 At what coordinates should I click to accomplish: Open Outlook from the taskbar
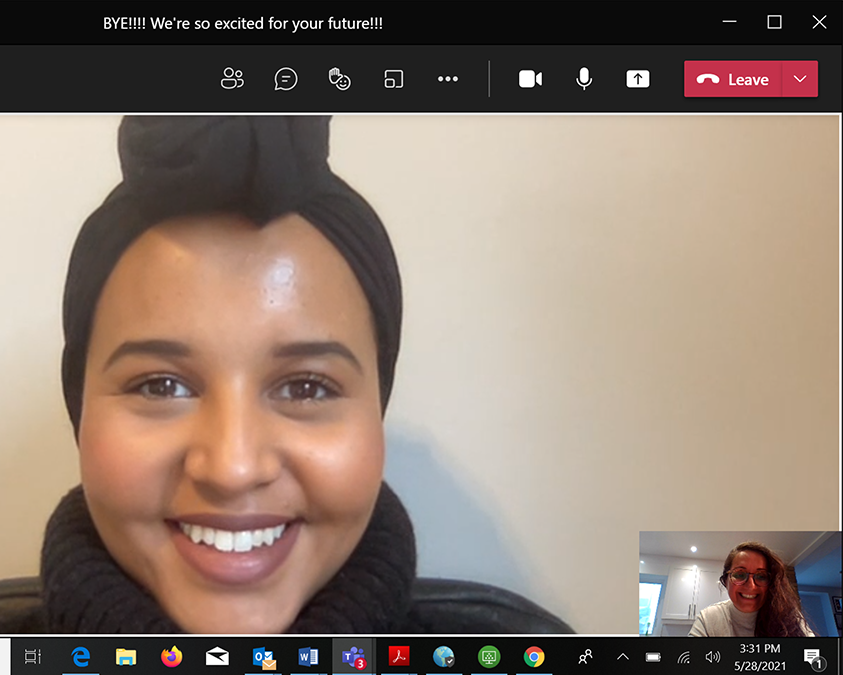pyautogui.click(x=263, y=657)
